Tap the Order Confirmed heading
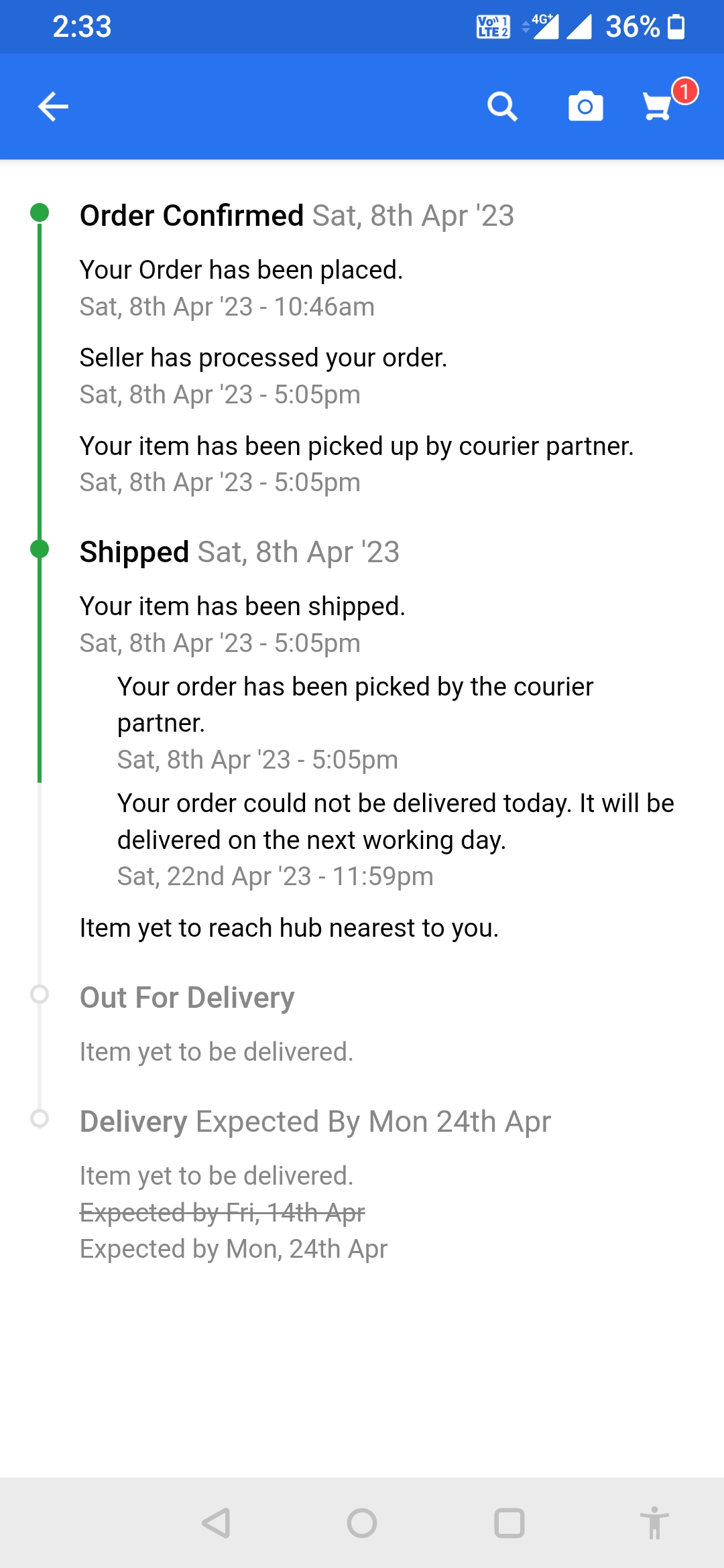This screenshot has width=724, height=1568. [192, 216]
